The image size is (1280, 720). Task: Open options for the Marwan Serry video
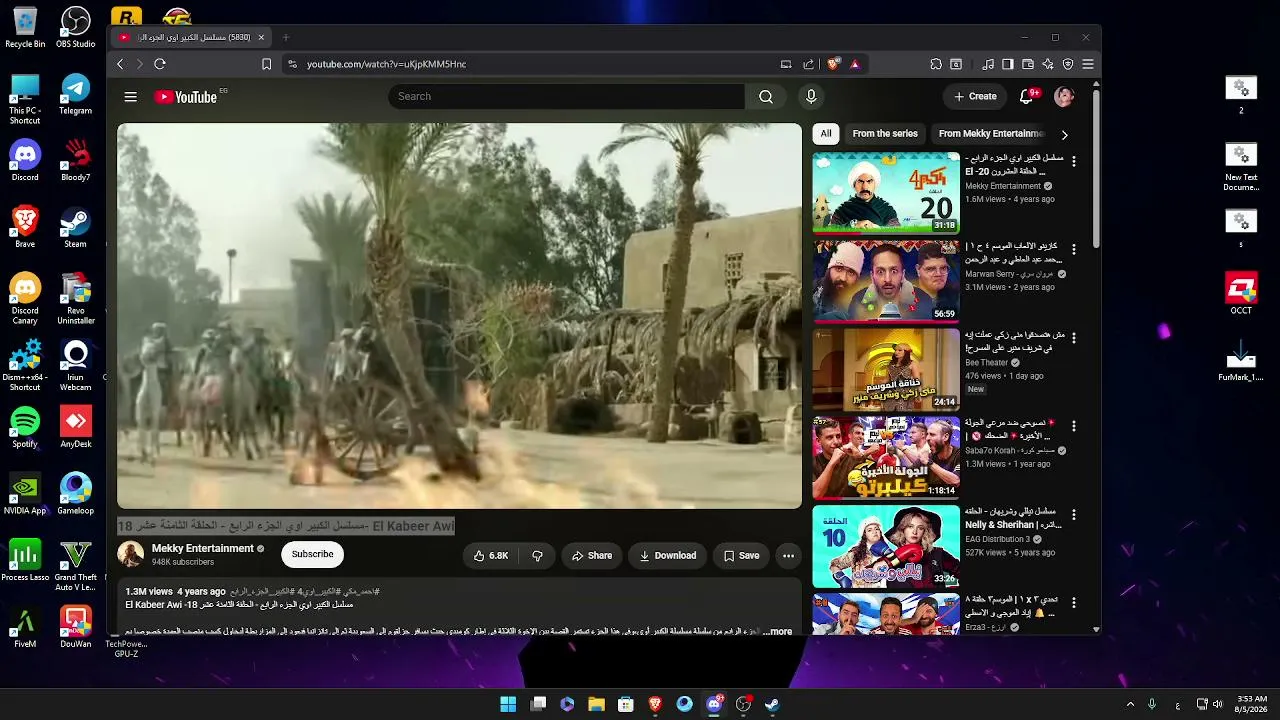click(1074, 248)
